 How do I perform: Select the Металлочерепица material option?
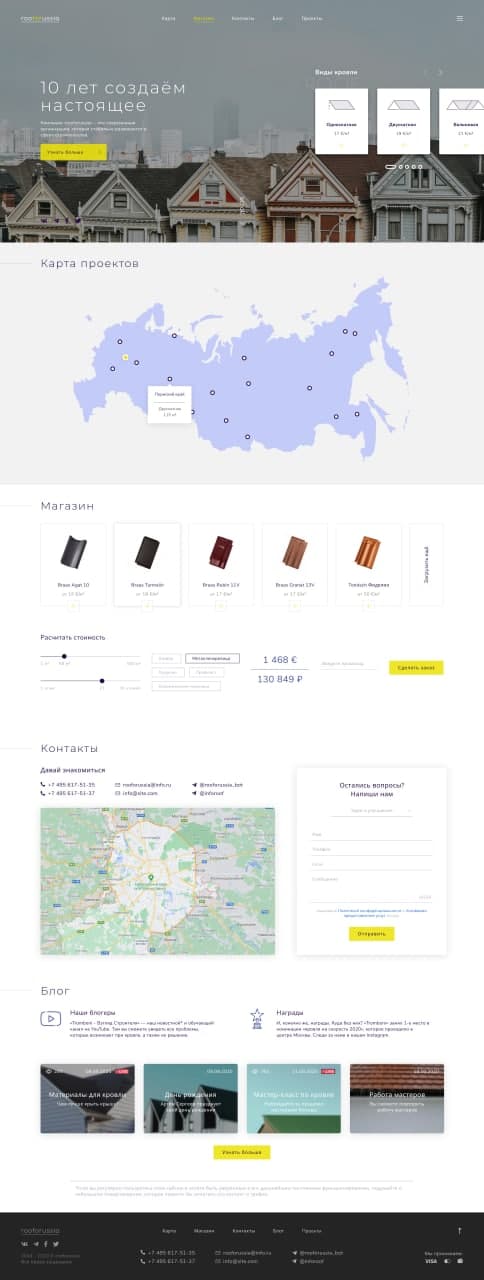(212, 659)
